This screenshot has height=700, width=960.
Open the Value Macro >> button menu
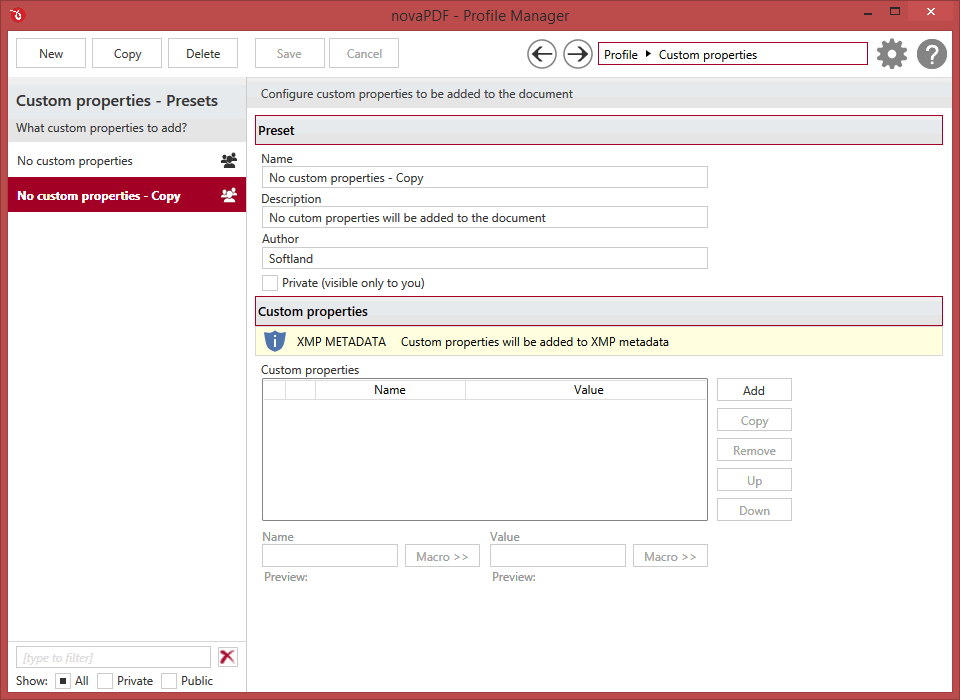tap(670, 556)
